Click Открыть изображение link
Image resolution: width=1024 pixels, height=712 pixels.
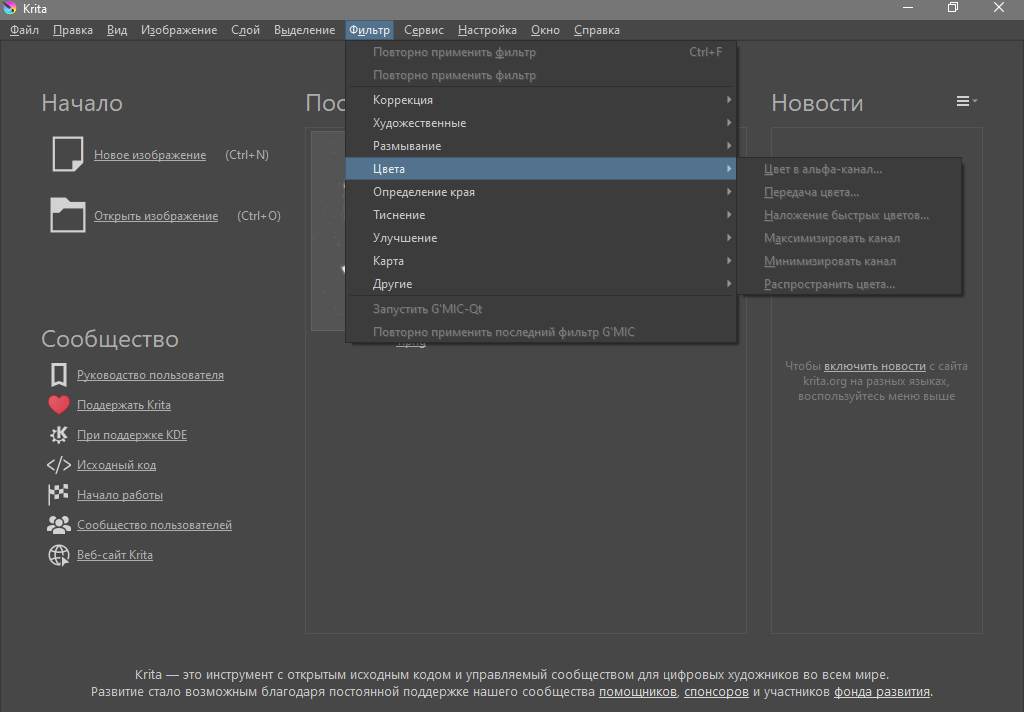pyautogui.click(x=156, y=216)
